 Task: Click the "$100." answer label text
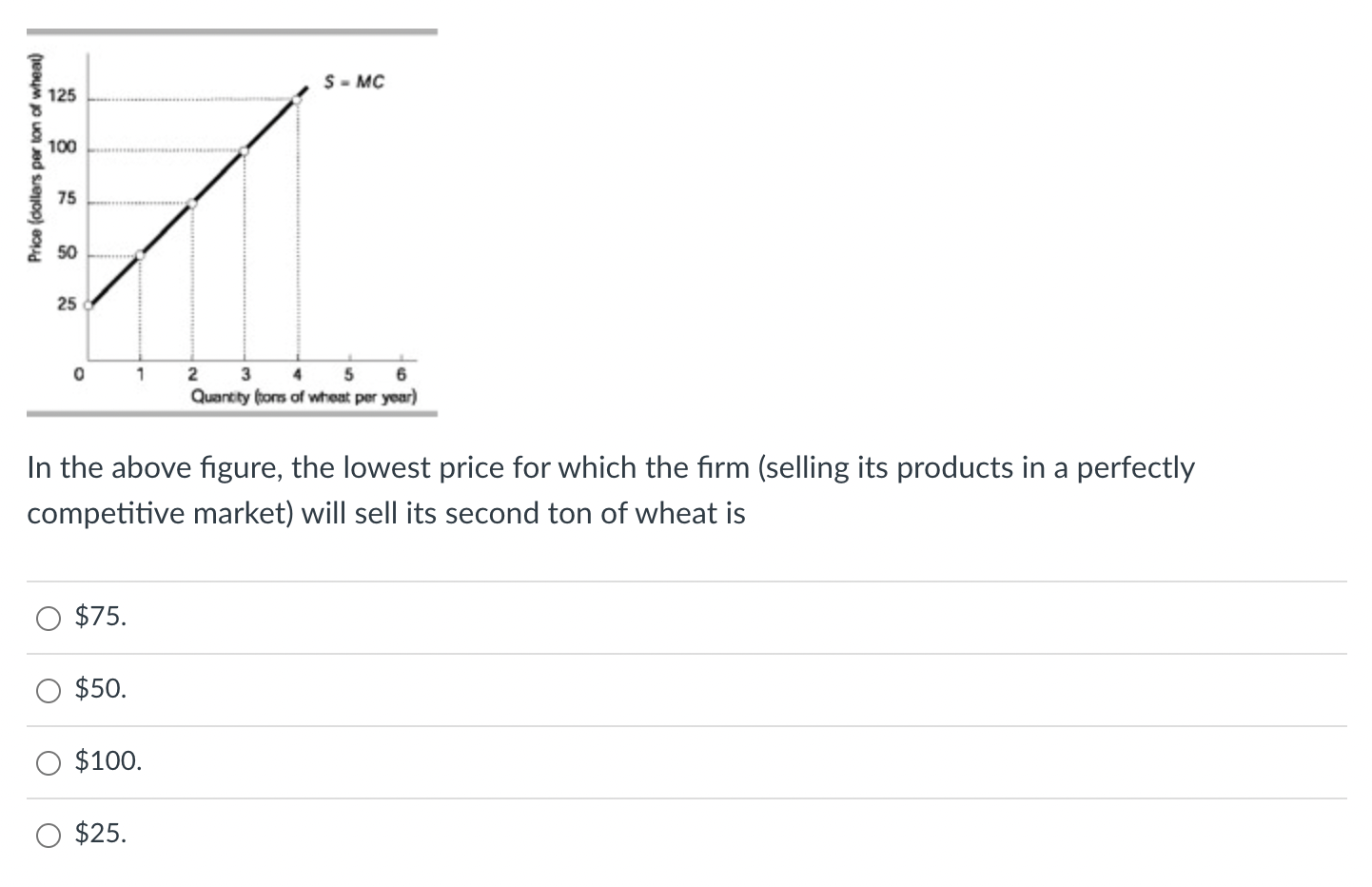[x=108, y=761]
